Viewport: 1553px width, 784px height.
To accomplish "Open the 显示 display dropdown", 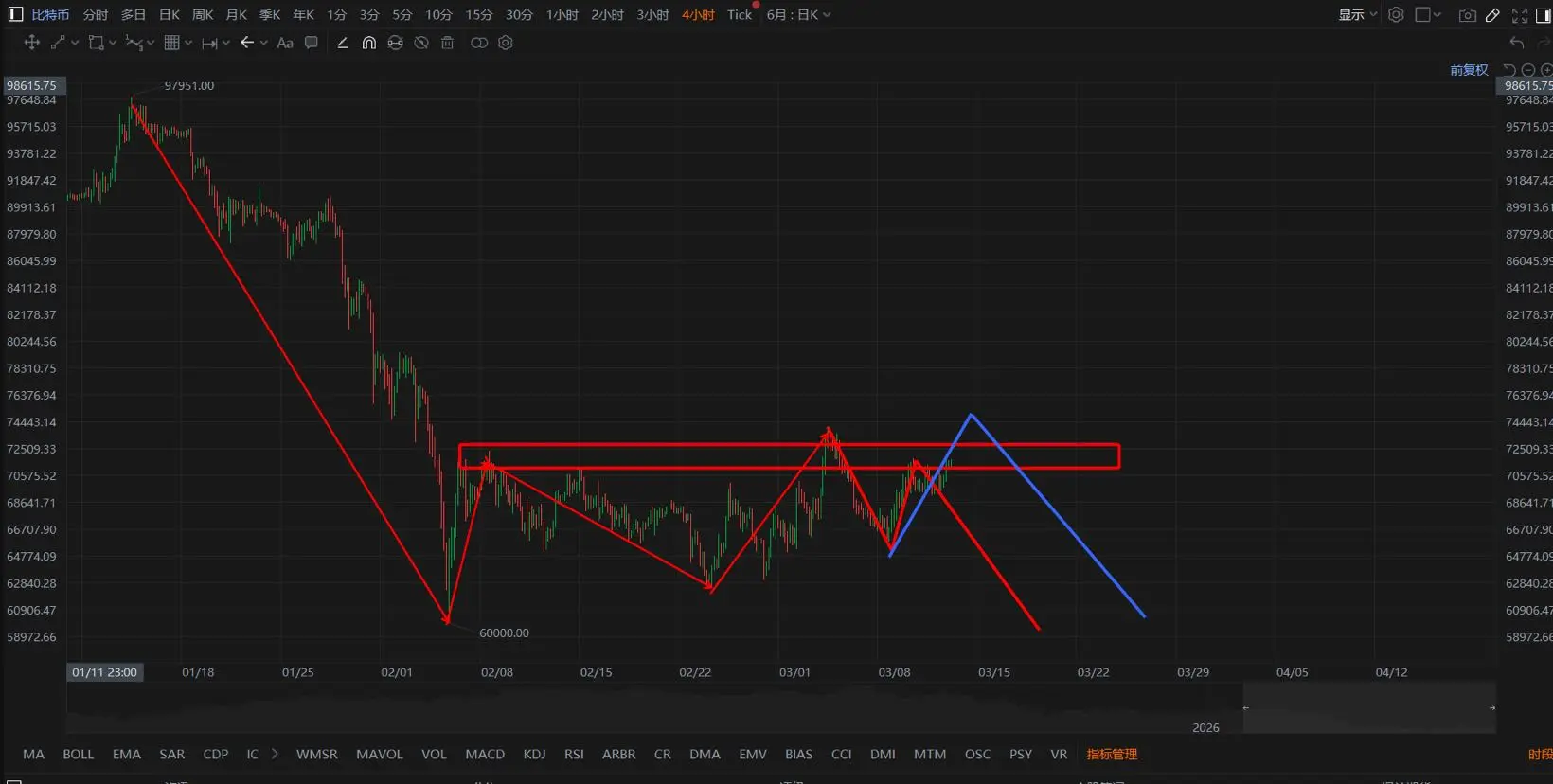I will point(1358,14).
